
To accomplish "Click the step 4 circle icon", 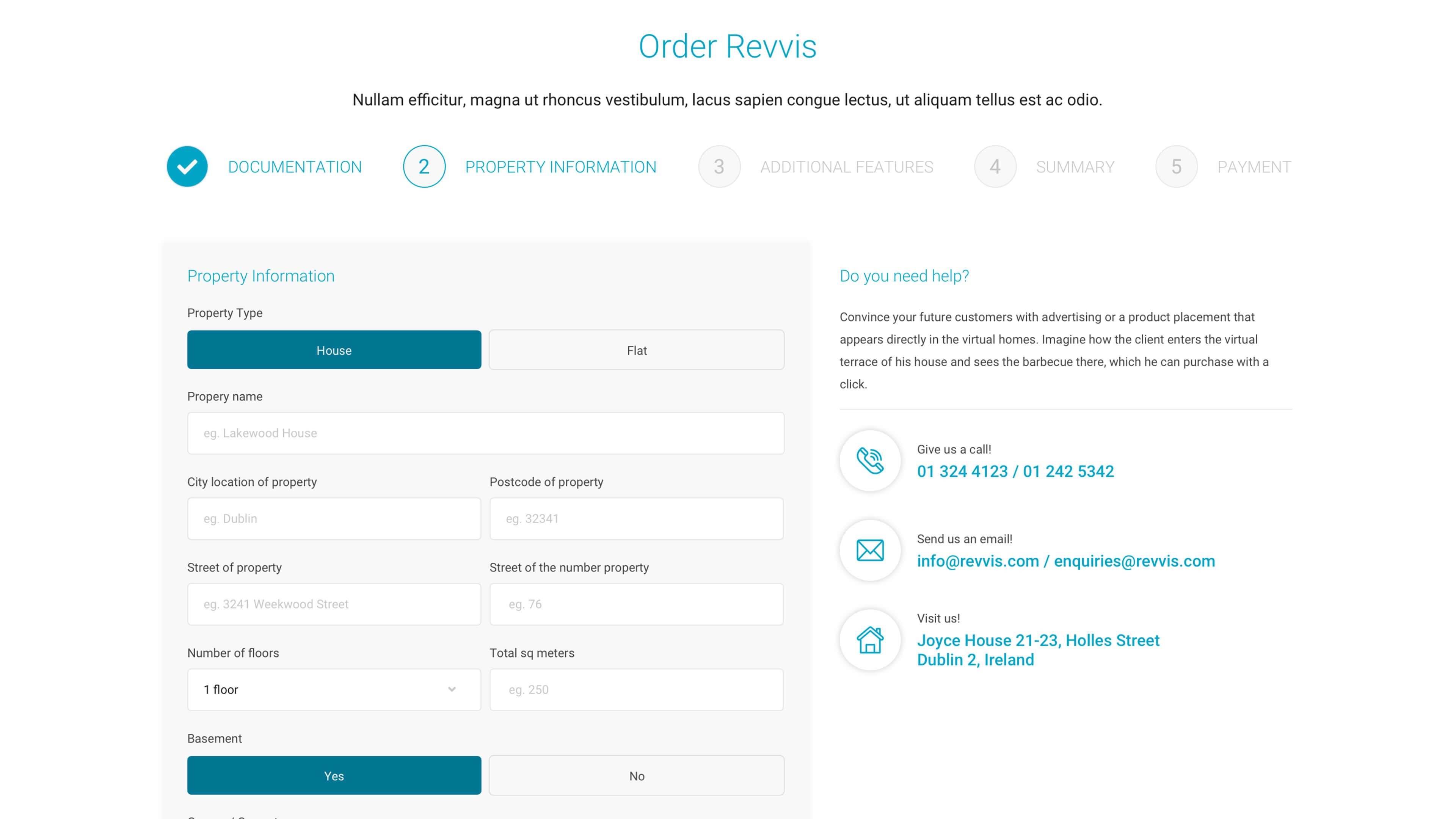I will pos(995,166).
